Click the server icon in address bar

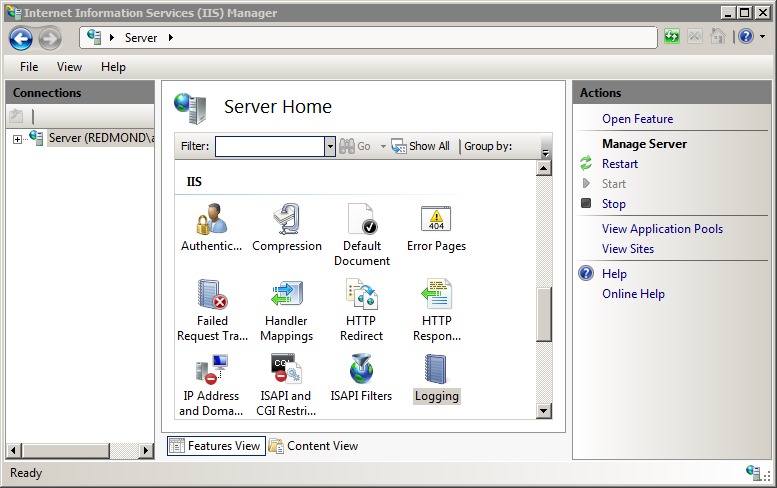pos(94,37)
